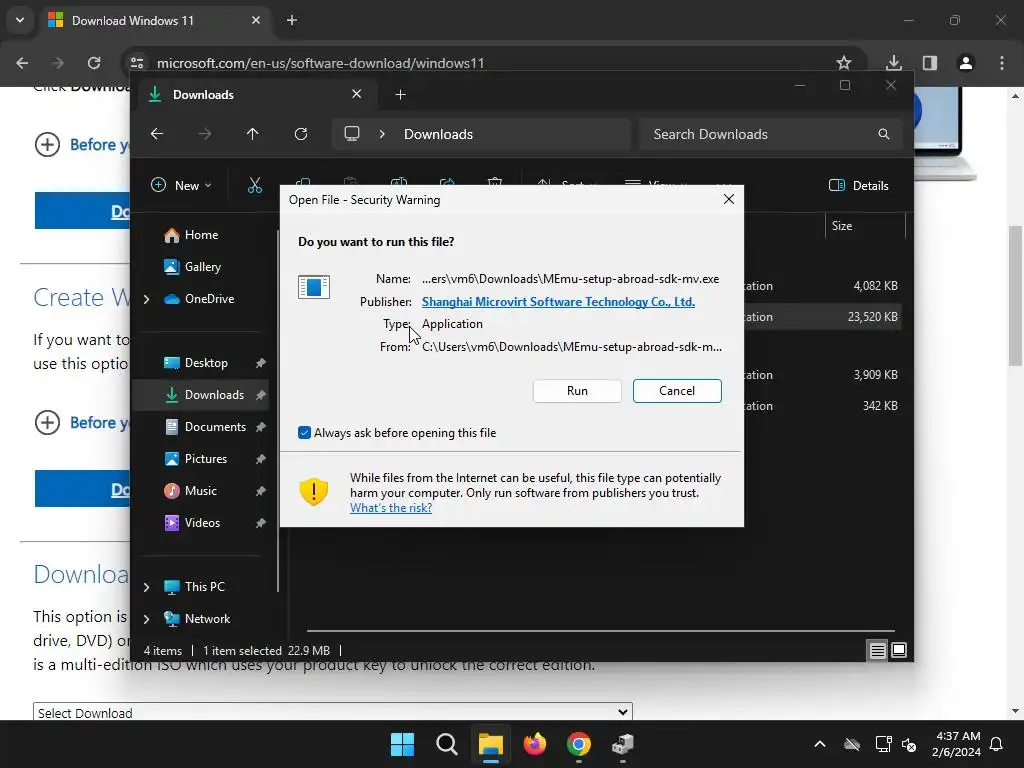1024x768 pixels.
Task: Cancel the Open File security warning
Action: pos(677,391)
